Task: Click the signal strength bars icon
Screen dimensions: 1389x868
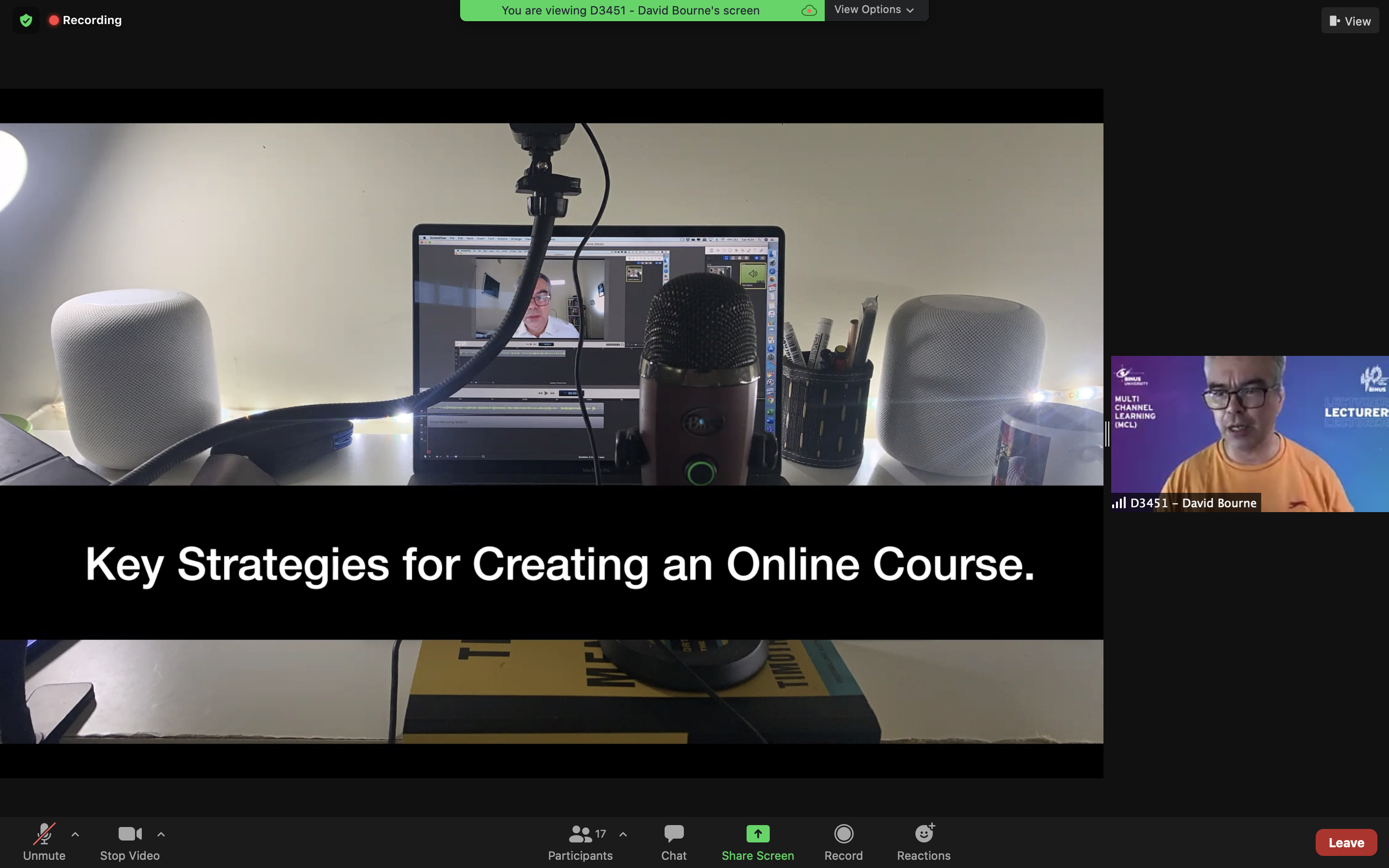Action: (1118, 503)
